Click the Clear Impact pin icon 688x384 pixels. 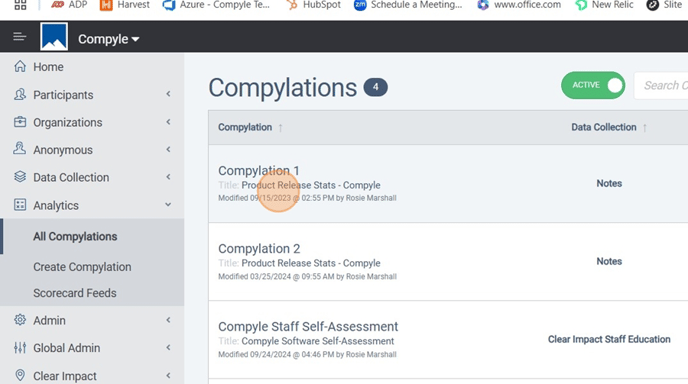tap(20, 375)
